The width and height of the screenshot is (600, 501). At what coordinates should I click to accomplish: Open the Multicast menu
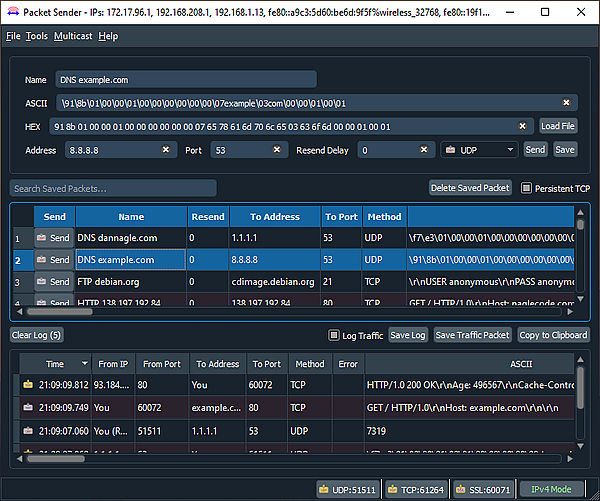click(x=73, y=36)
